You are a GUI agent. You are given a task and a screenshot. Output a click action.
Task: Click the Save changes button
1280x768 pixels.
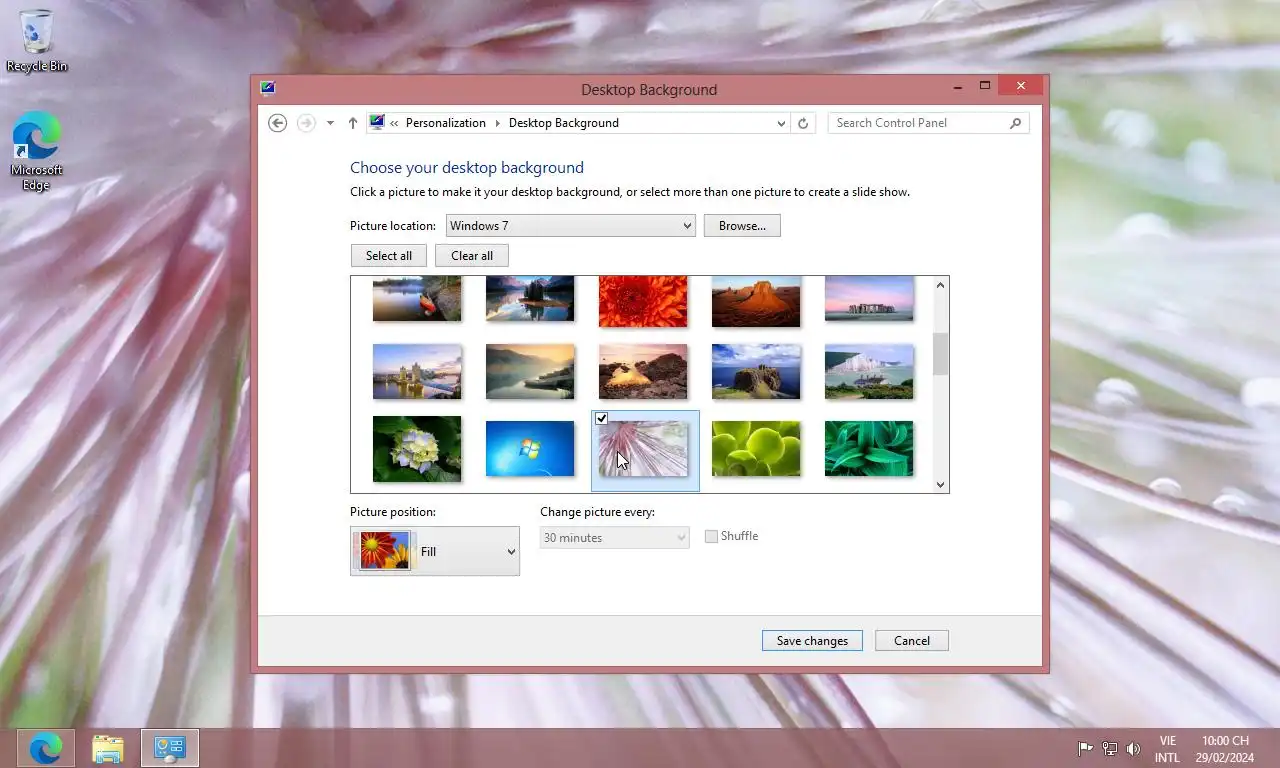pos(812,640)
